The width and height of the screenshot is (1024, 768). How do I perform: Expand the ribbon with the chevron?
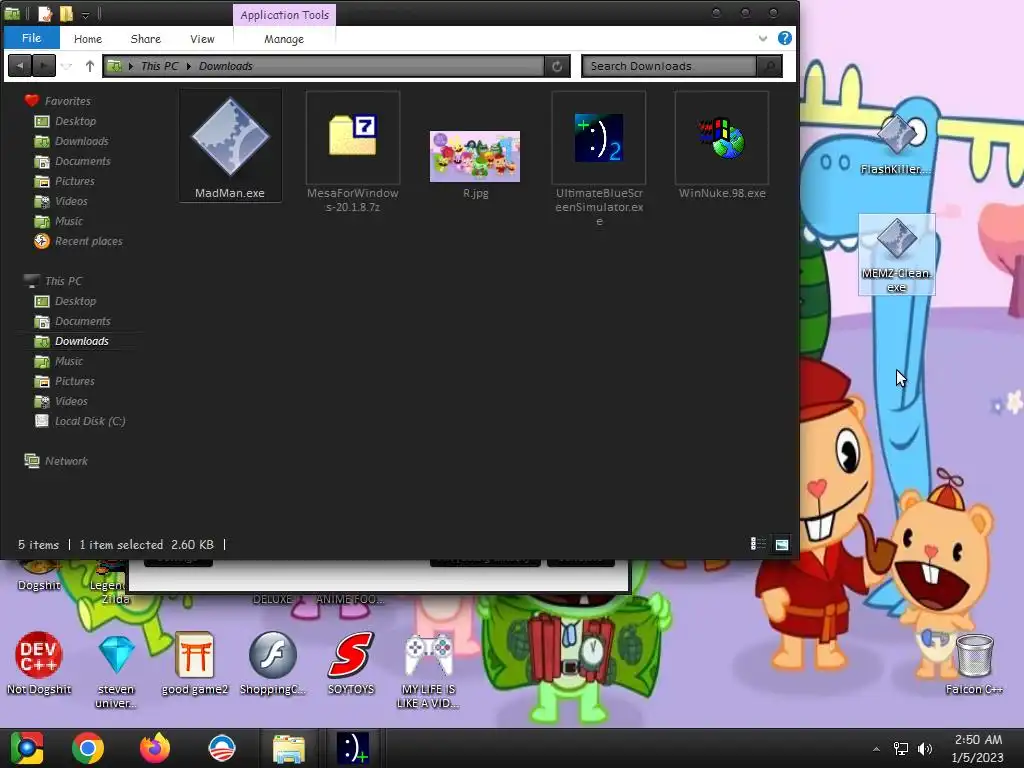coord(763,39)
